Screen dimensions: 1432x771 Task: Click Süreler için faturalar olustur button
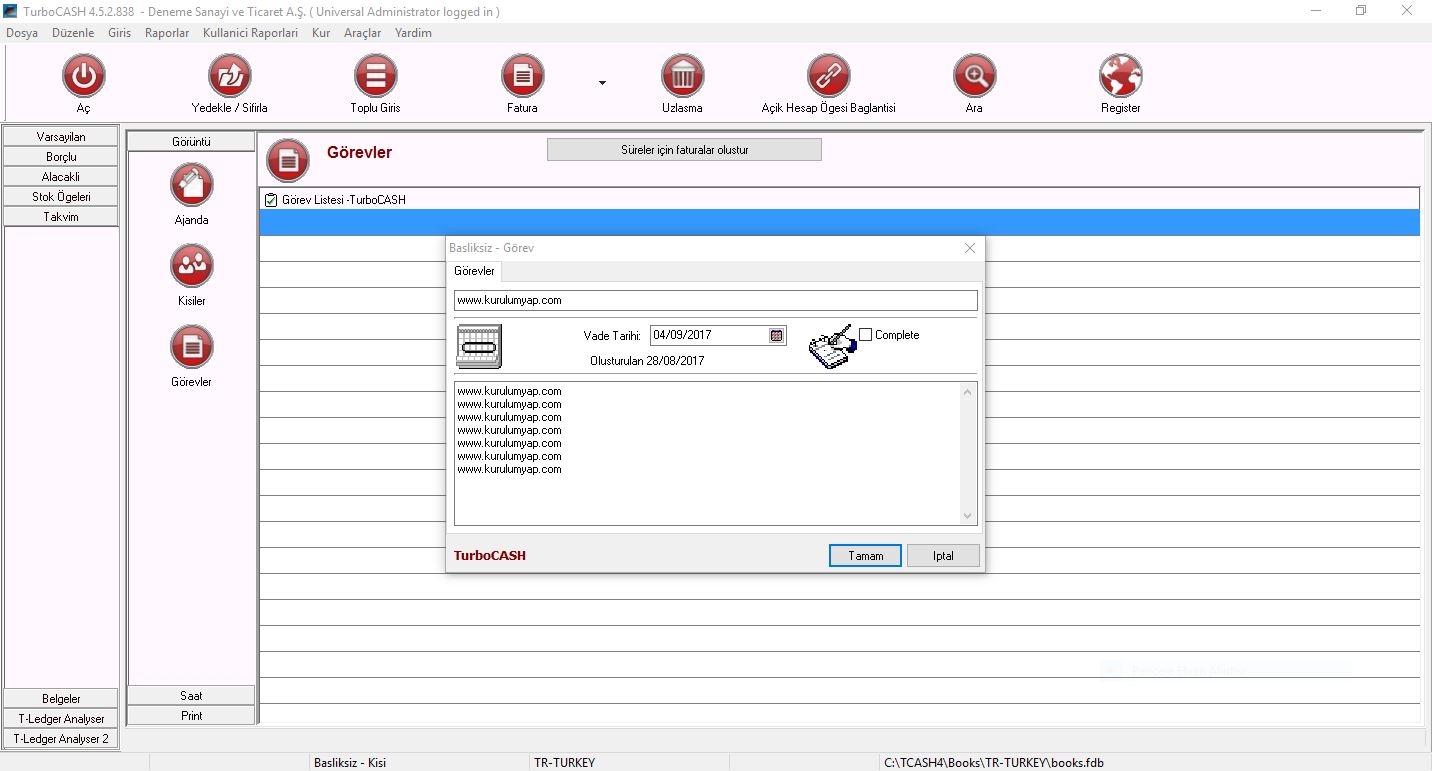coord(684,150)
